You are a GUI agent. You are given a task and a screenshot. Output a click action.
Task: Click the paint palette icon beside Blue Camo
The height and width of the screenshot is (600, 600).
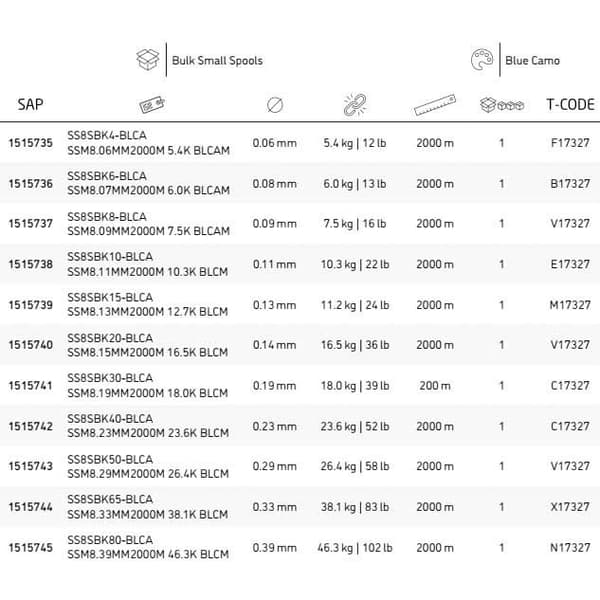point(482,59)
